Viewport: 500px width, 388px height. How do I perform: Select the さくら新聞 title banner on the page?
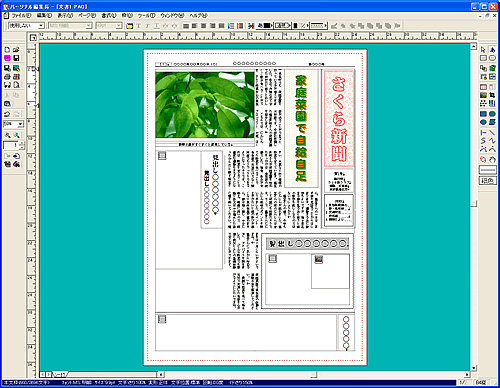click(x=339, y=119)
